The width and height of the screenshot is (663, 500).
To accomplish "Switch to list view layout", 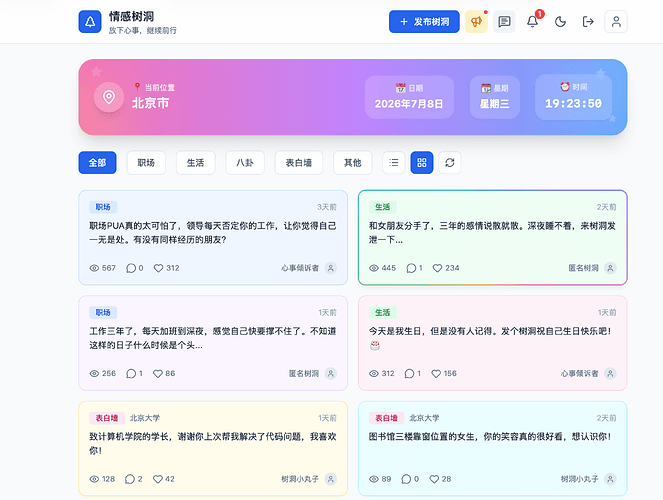I will click(394, 163).
